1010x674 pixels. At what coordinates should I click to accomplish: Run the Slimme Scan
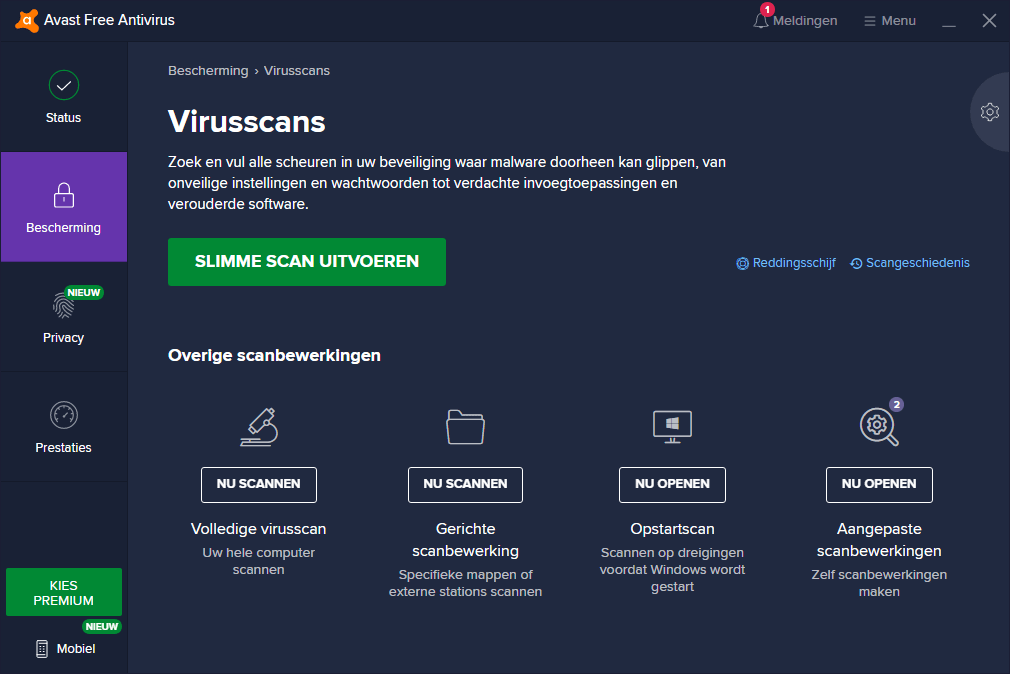[x=306, y=261]
